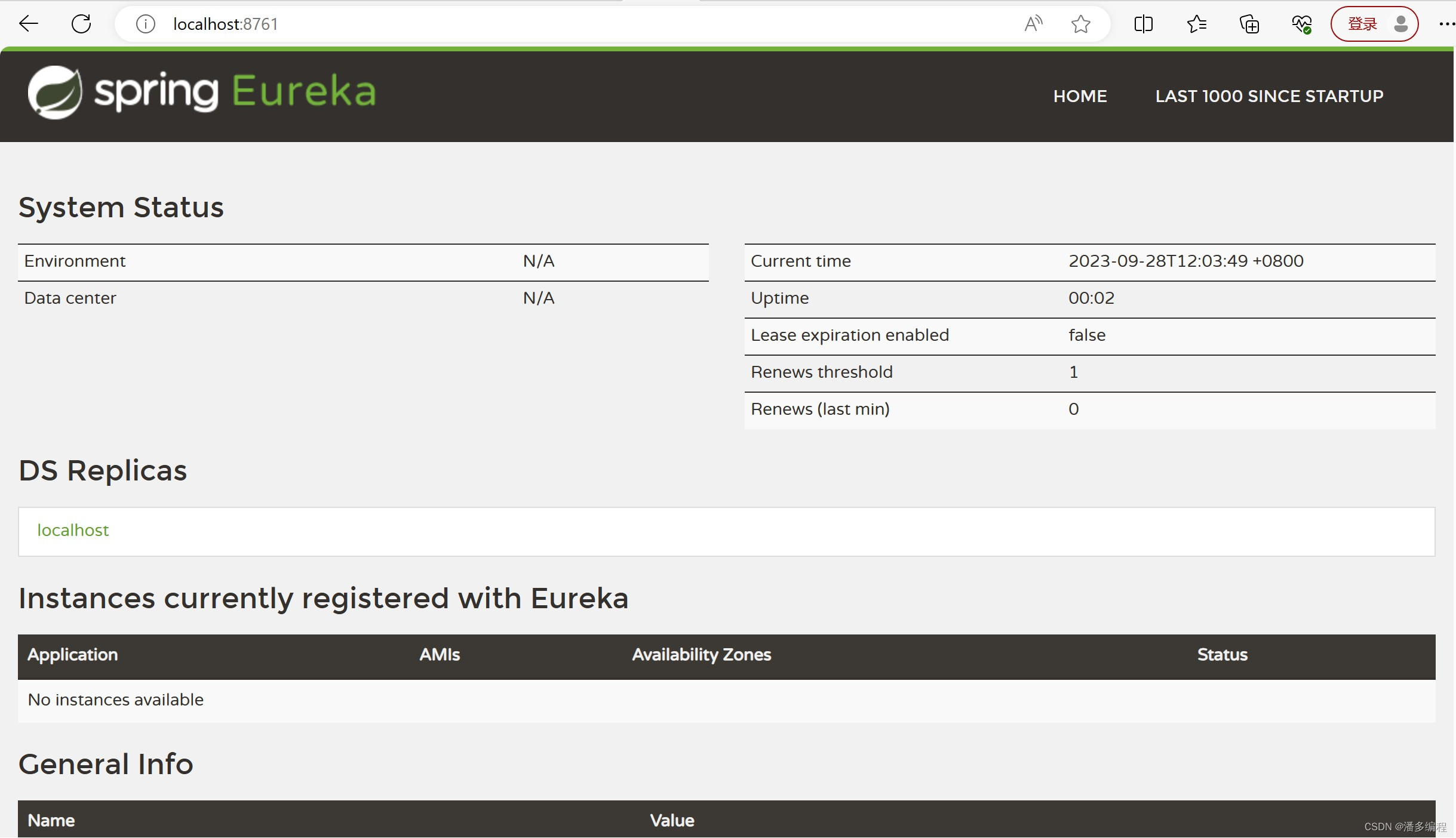1456x838 pixels.
Task: Open split screen view icon
Action: tap(1143, 24)
